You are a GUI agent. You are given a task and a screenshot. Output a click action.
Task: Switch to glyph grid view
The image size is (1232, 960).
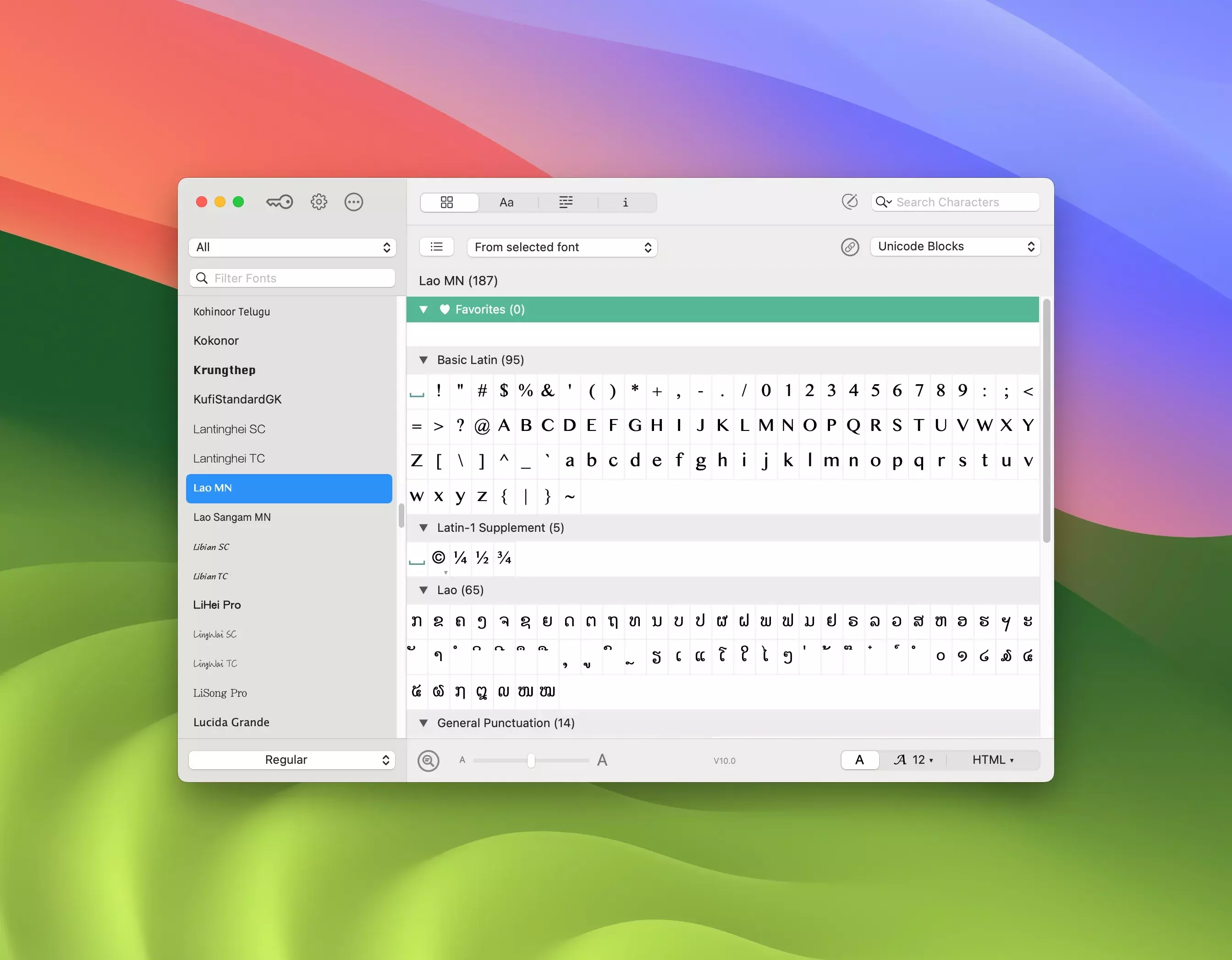point(447,202)
